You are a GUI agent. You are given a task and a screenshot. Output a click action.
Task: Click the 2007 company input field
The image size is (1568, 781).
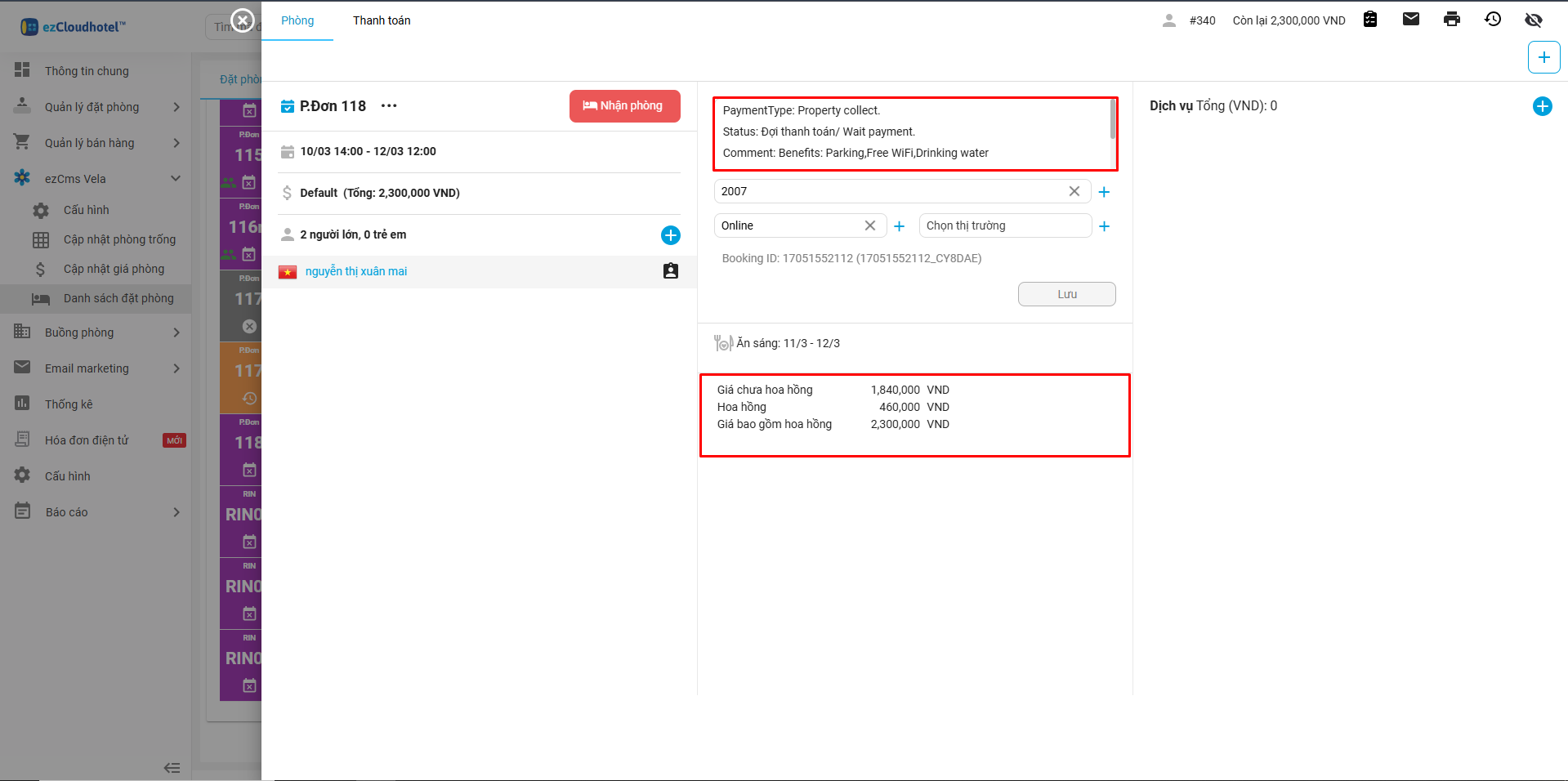click(891, 191)
